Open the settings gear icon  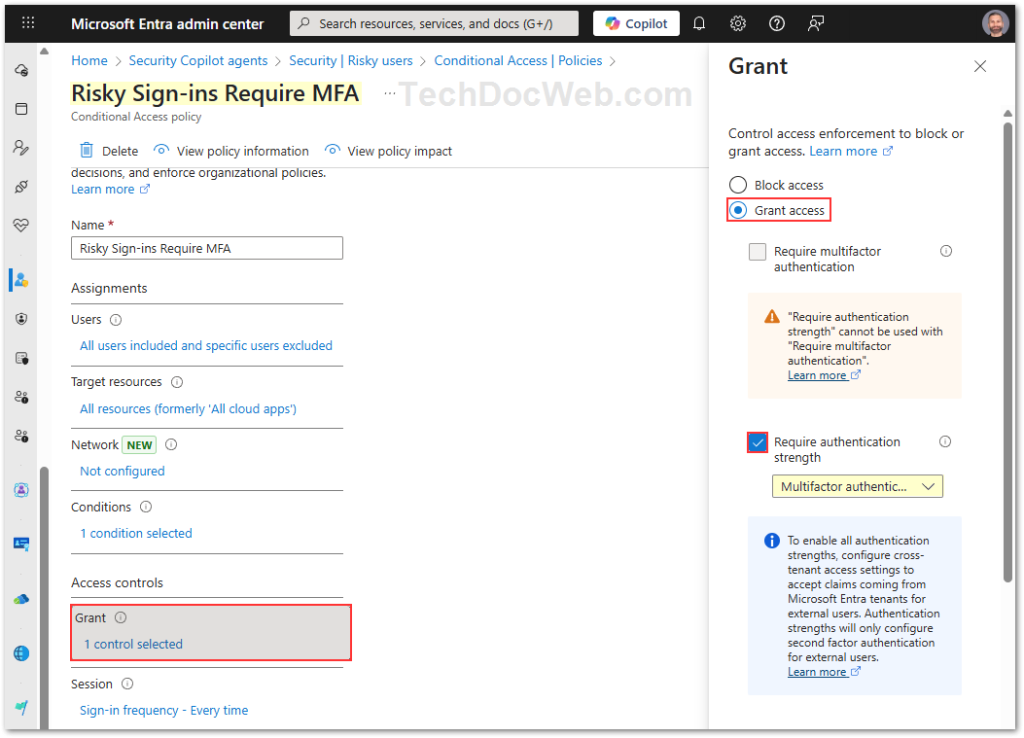click(x=738, y=23)
